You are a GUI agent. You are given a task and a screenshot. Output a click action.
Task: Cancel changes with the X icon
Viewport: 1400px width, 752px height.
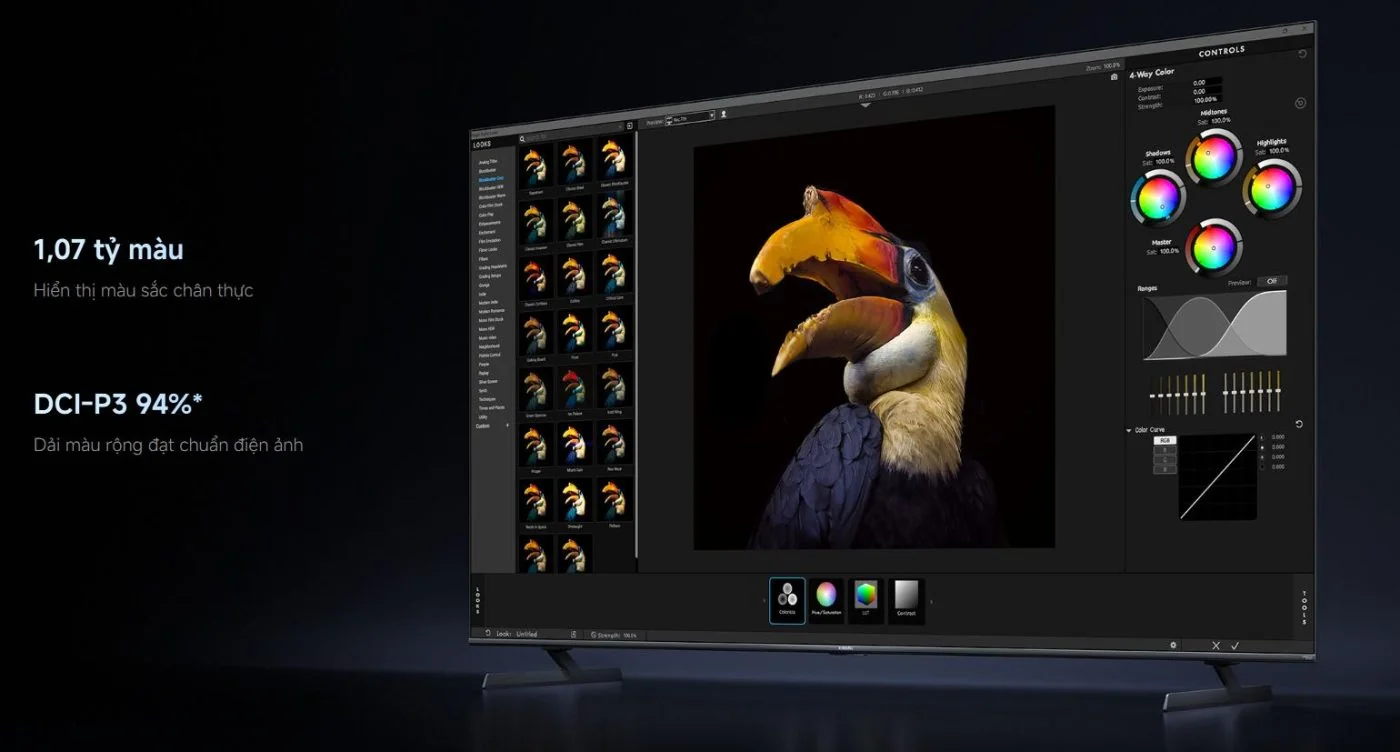click(x=1216, y=646)
